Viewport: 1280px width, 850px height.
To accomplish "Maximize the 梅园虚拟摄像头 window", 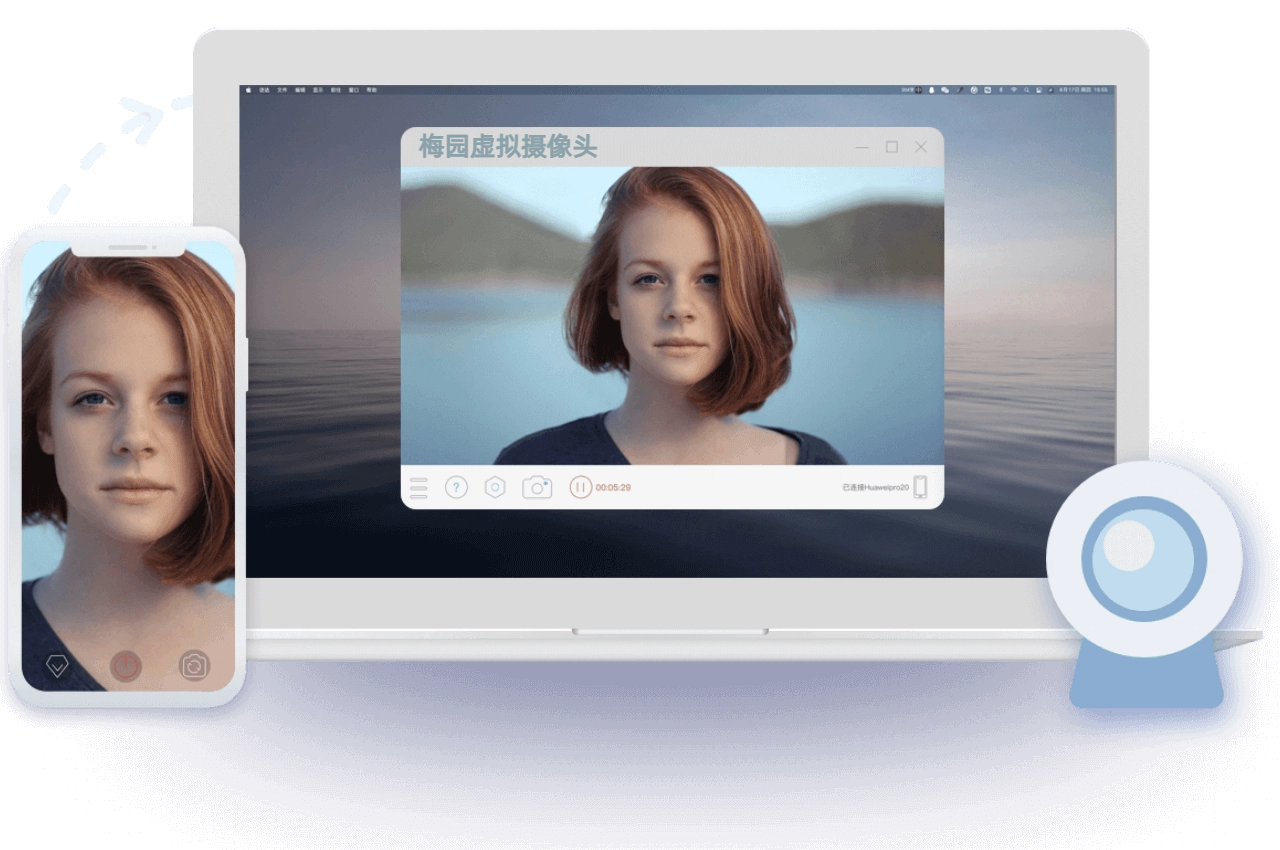I will point(892,147).
